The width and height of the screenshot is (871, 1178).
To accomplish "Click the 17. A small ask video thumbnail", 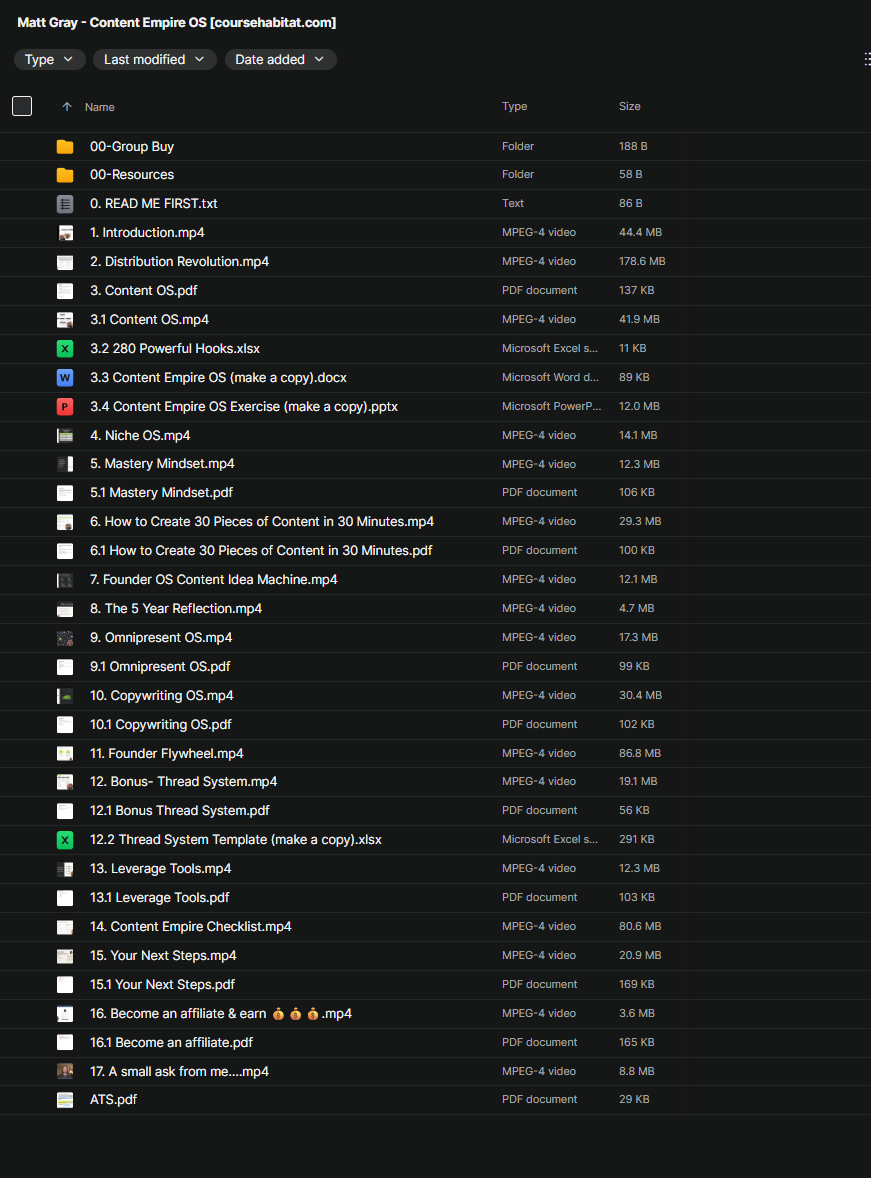I will (65, 1071).
